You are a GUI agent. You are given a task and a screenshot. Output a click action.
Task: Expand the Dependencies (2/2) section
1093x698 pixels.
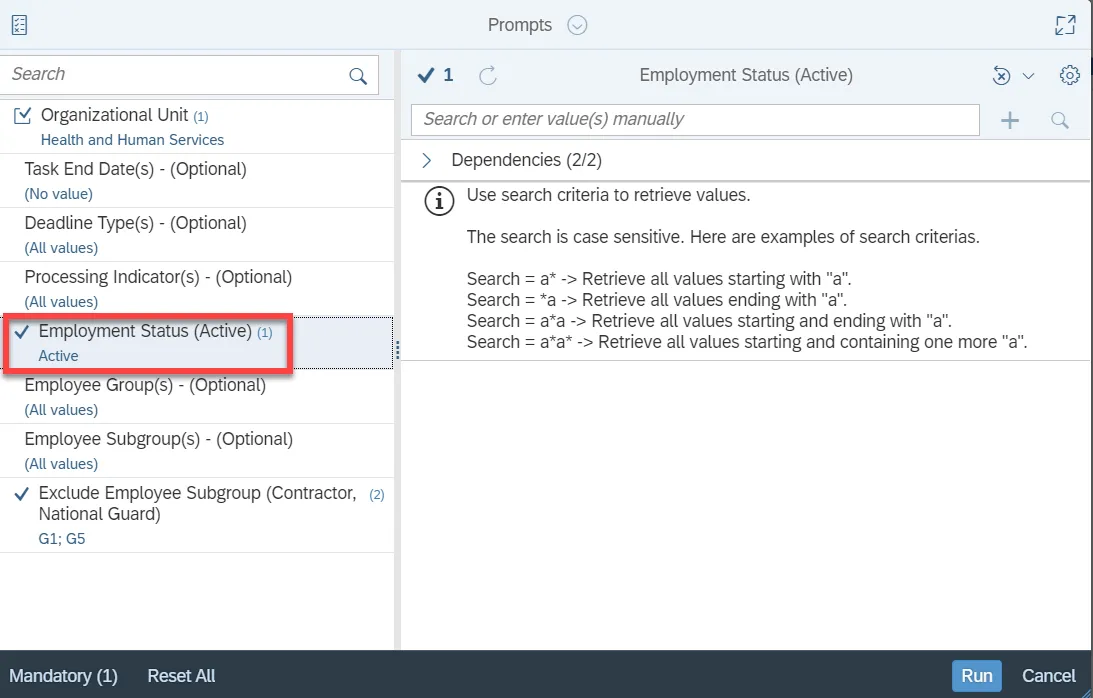point(427,160)
